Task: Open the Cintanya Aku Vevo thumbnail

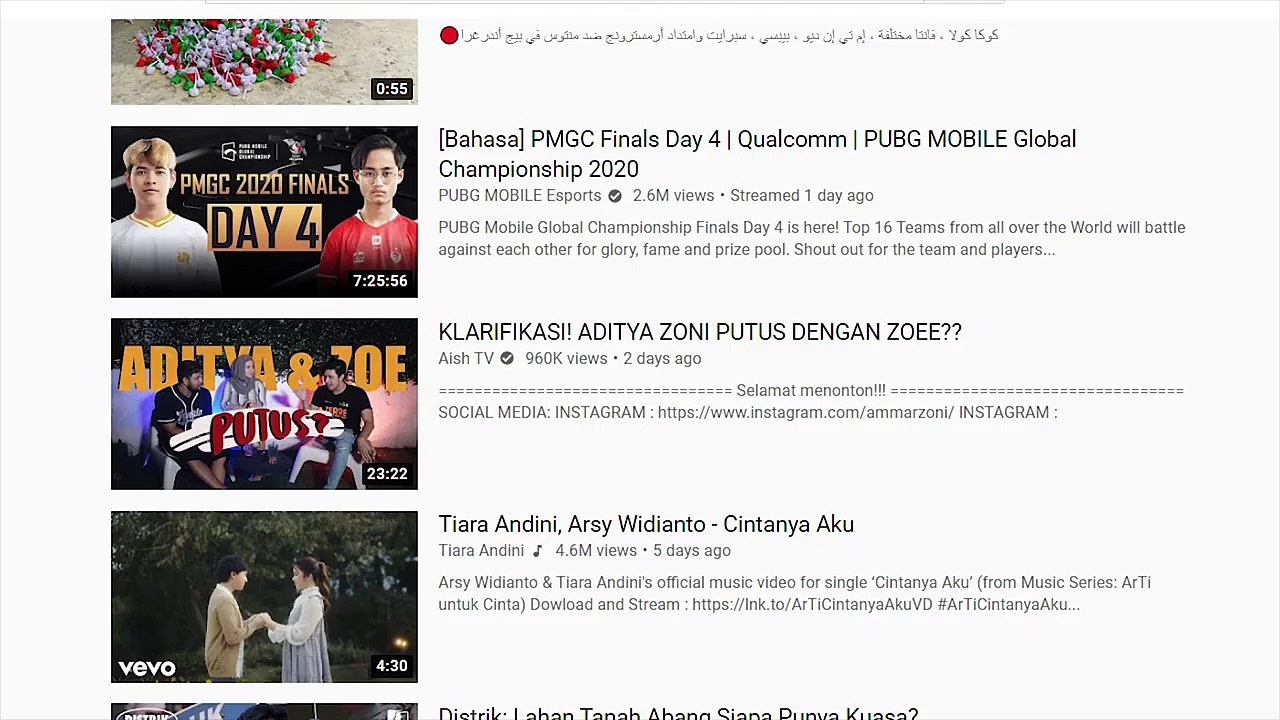Action: (x=264, y=597)
